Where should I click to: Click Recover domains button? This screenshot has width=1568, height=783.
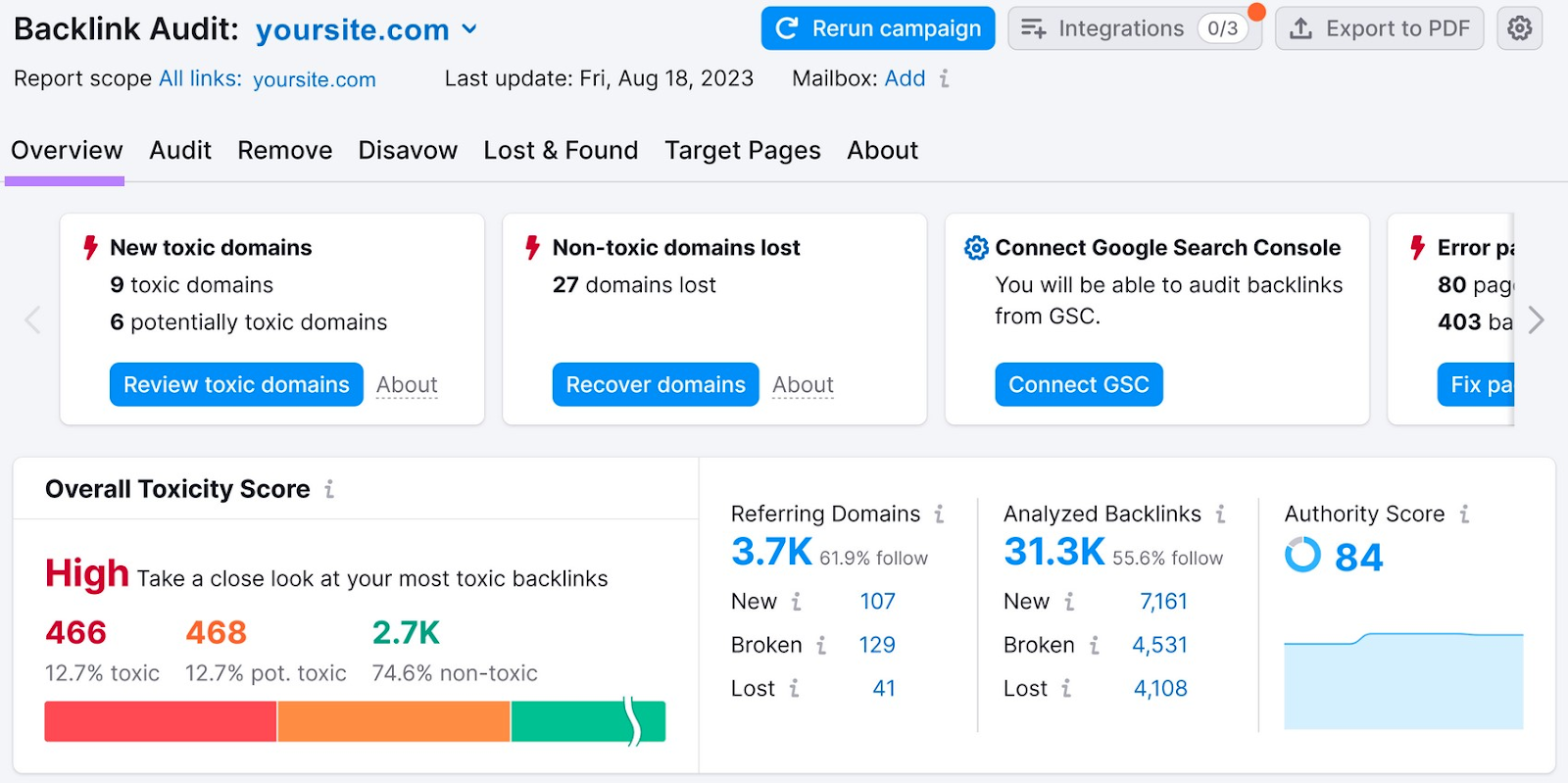[x=656, y=384]
